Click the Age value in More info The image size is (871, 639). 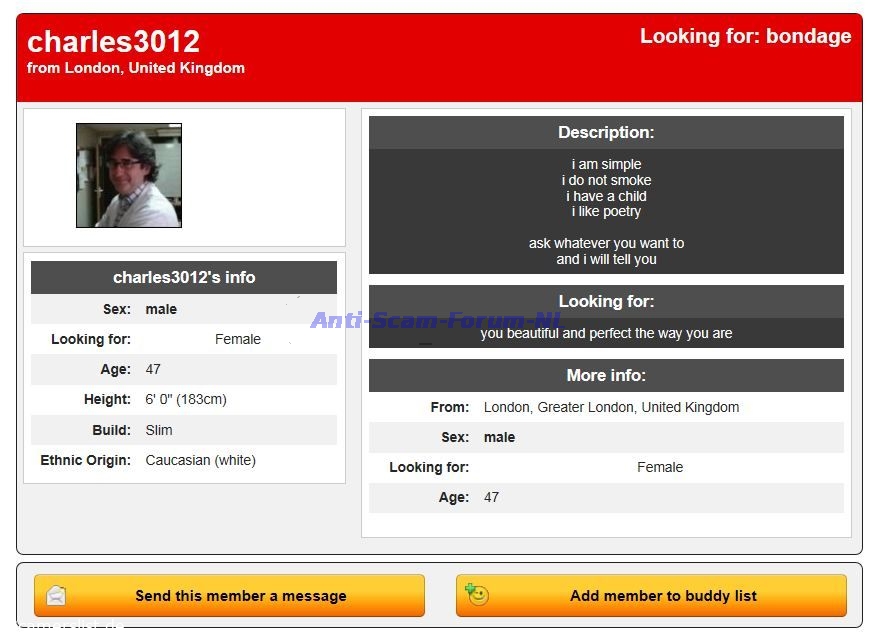click(x=491, y=498)
